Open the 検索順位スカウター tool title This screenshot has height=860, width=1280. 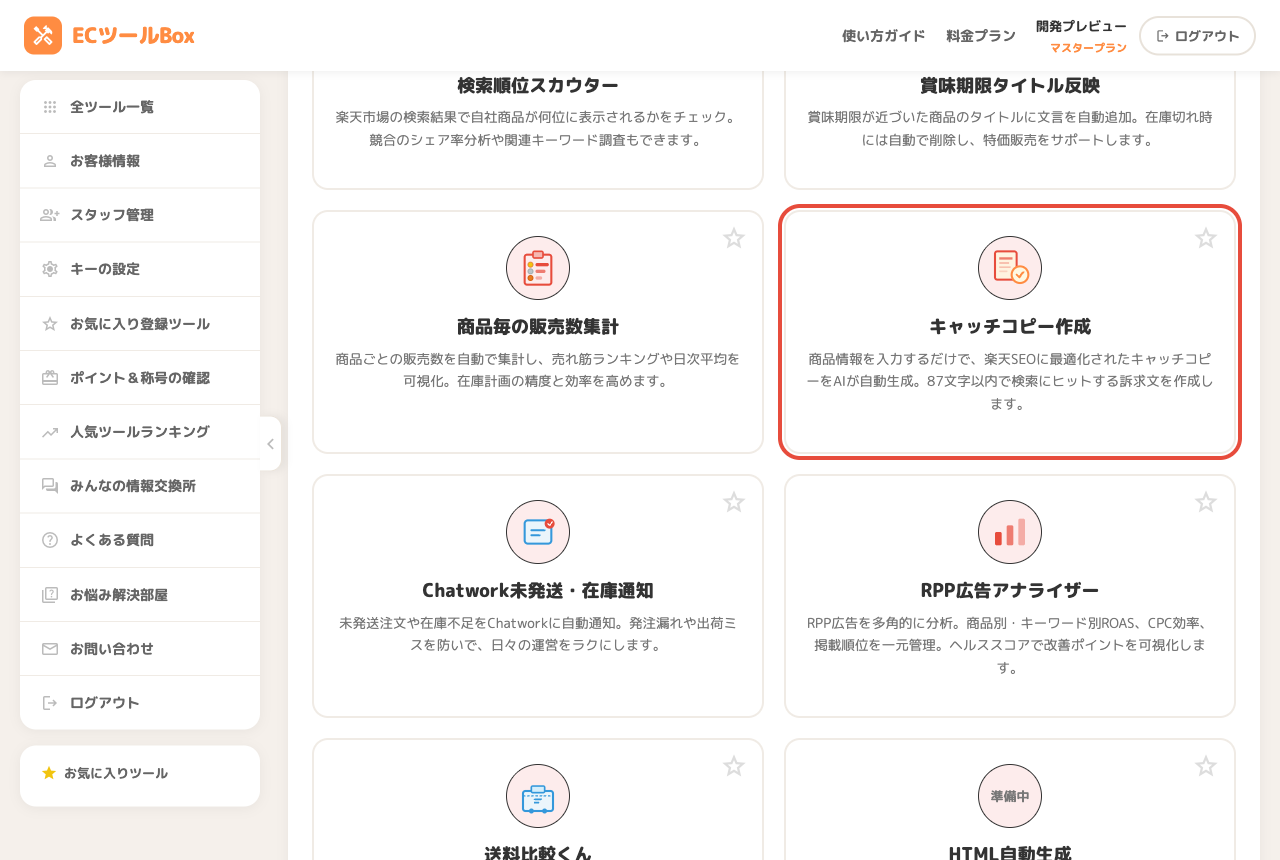(538, 85)
